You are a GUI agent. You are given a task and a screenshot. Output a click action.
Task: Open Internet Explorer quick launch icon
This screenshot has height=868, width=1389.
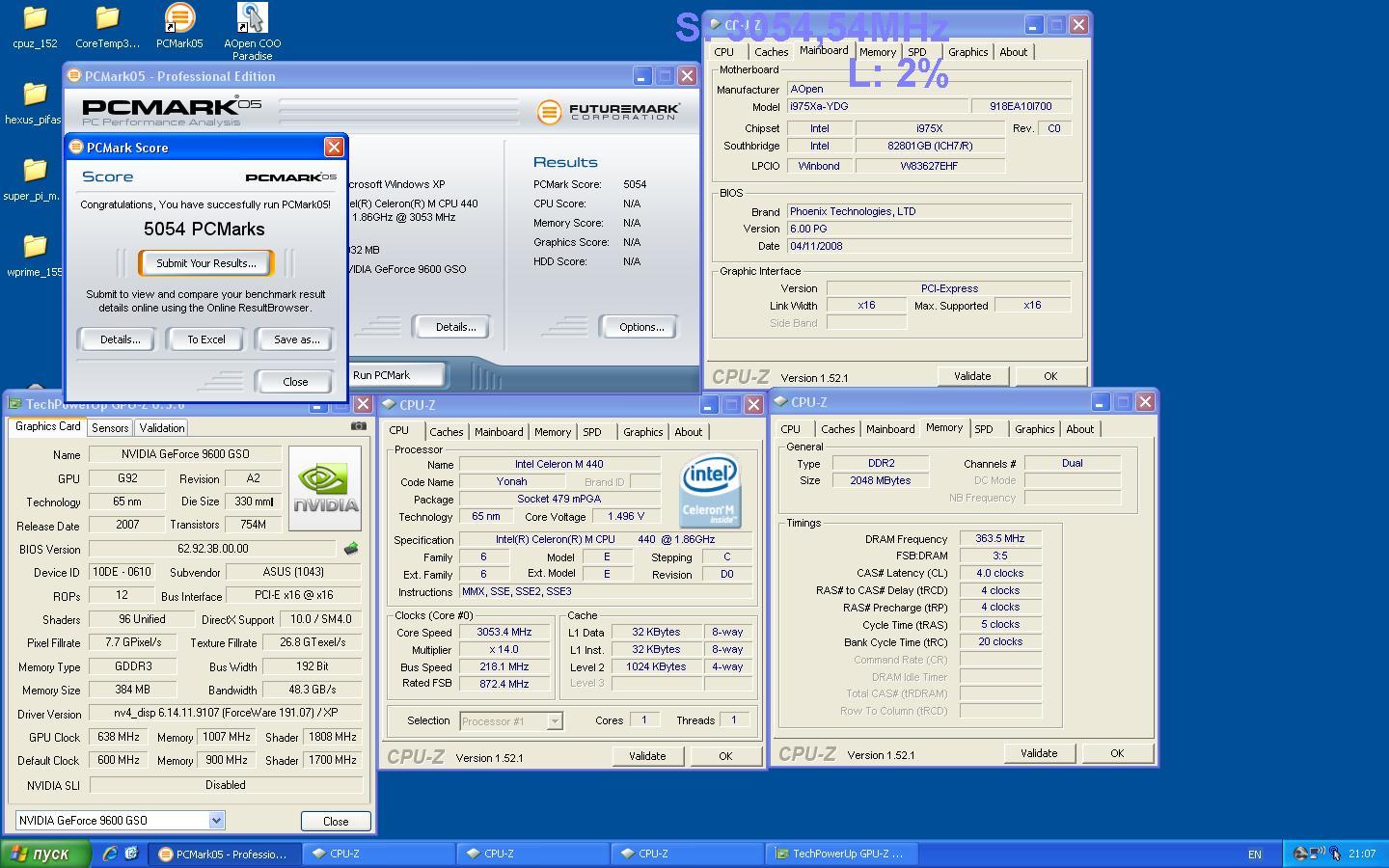[110, 854]
